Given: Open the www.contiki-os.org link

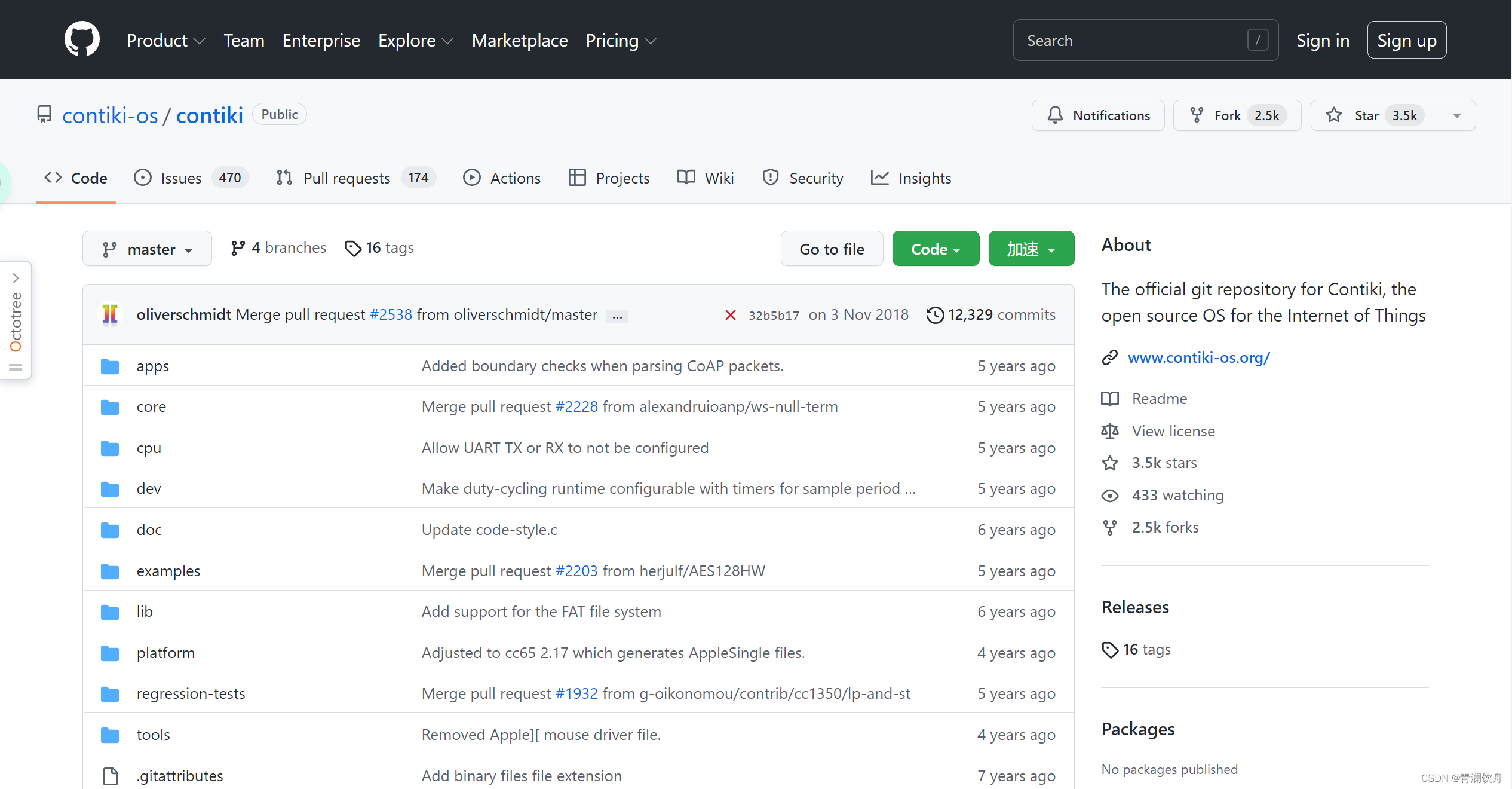Looking at the screenshot, I should click(1198, 357).
